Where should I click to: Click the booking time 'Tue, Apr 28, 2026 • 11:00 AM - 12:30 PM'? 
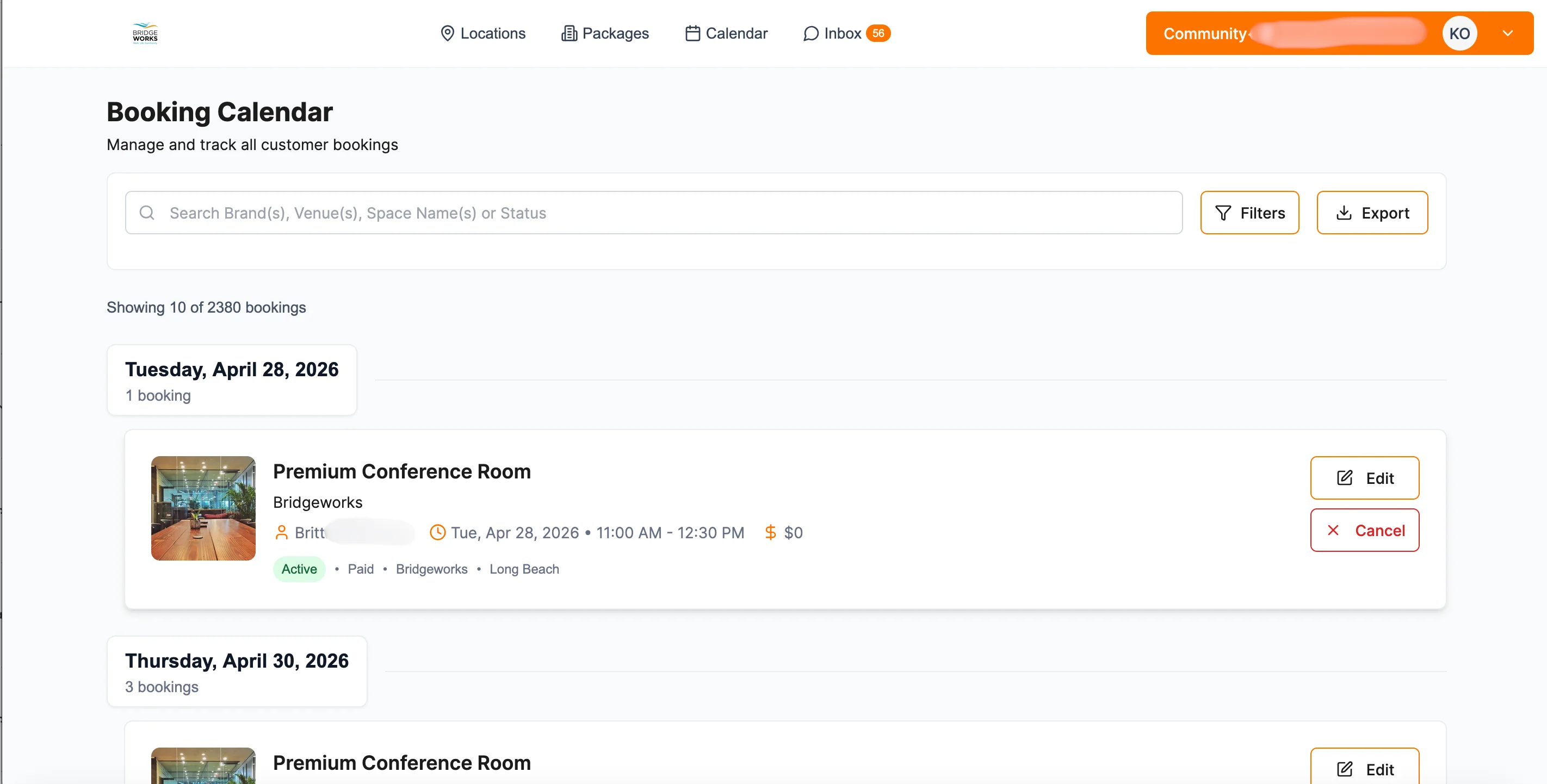click(598, 533)
